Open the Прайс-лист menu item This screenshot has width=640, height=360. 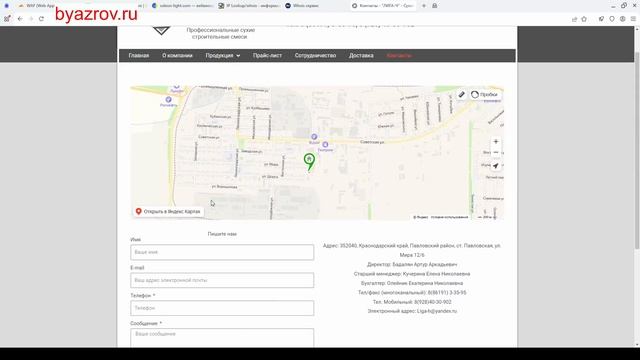coord(267,56)
